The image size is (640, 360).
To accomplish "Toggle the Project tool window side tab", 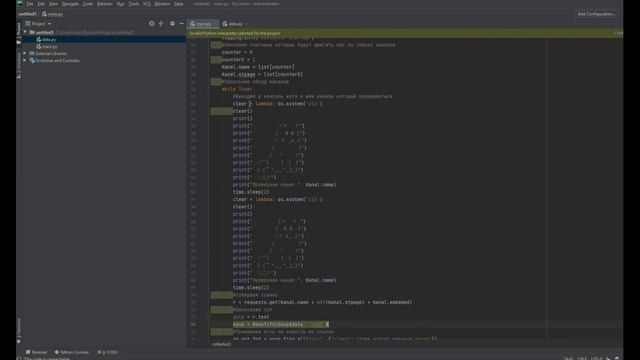I will click(x=19, y=33).
